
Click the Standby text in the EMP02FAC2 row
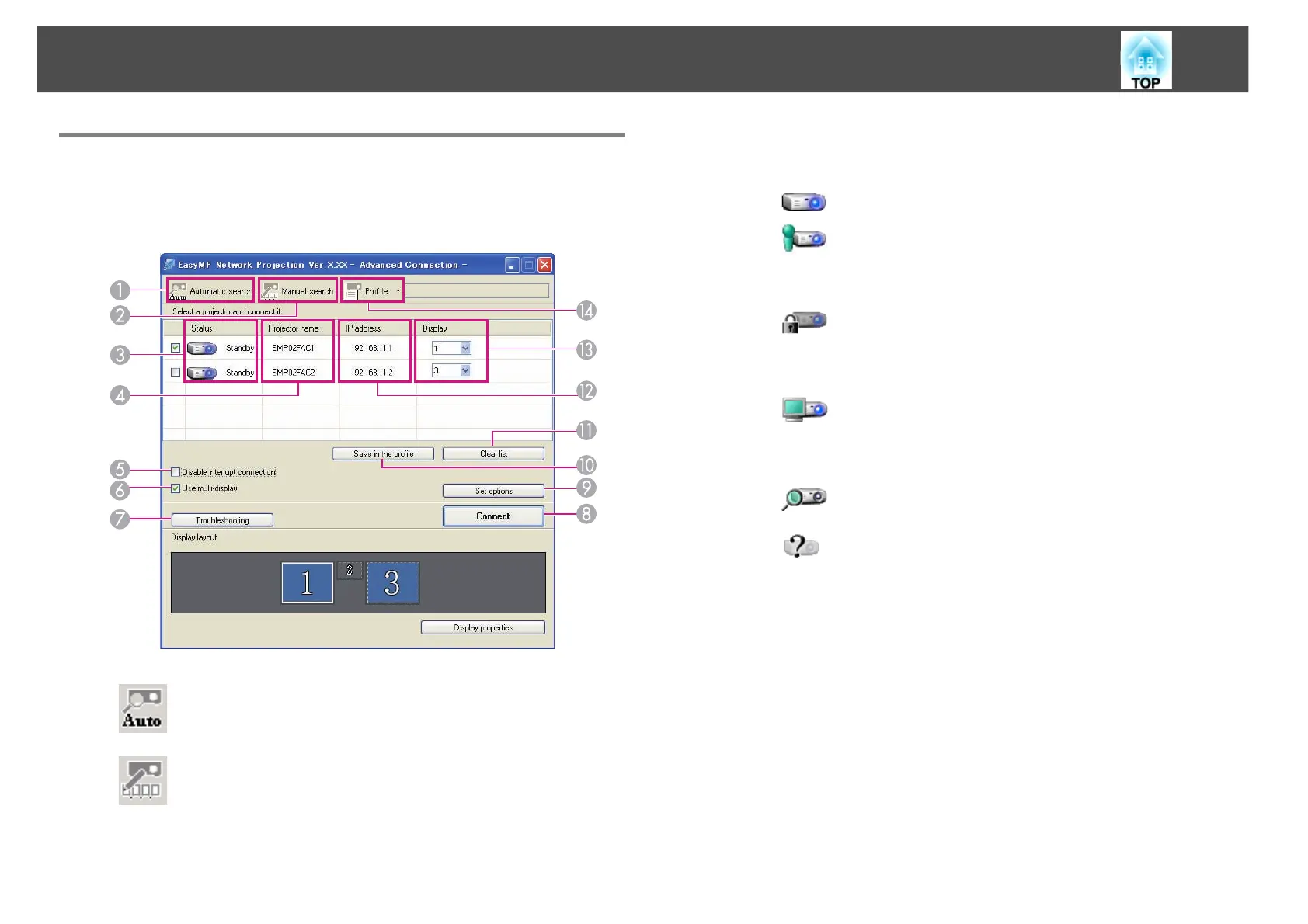[x=239, y=373]
